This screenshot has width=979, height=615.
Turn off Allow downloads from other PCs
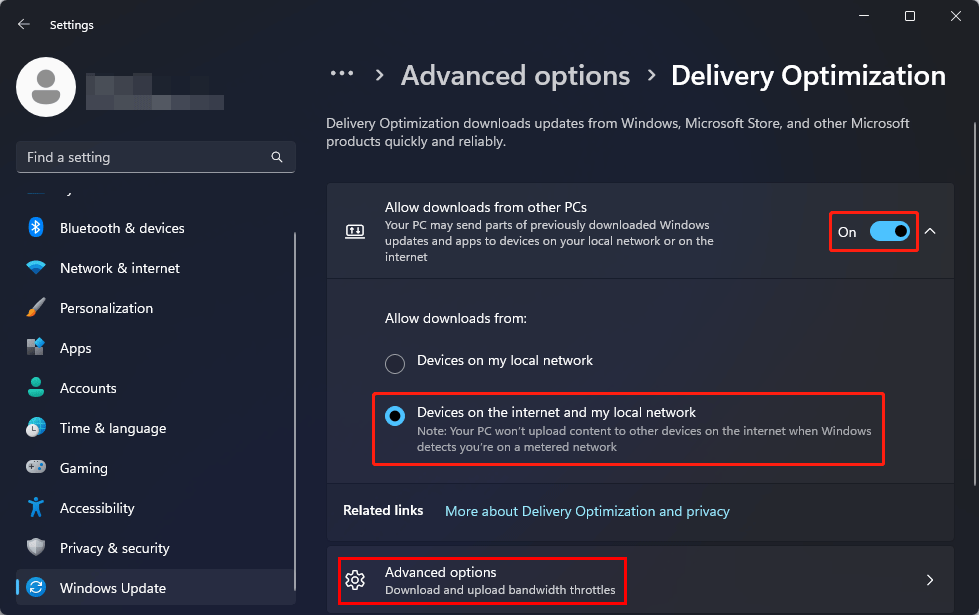(x=889, y=231)
